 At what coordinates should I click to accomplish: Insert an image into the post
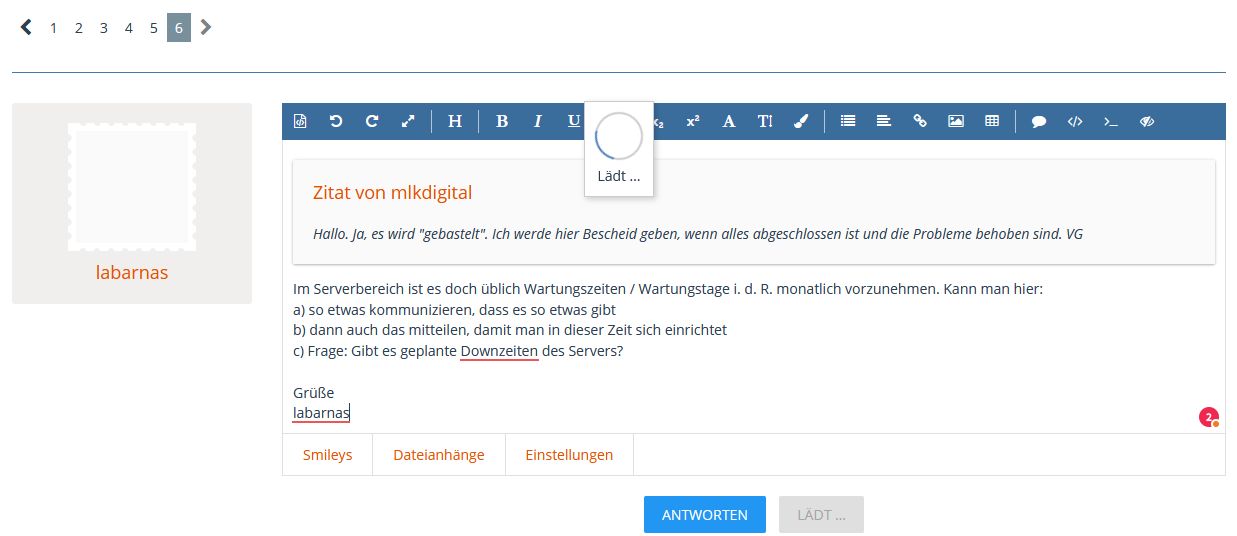[956, 121]
